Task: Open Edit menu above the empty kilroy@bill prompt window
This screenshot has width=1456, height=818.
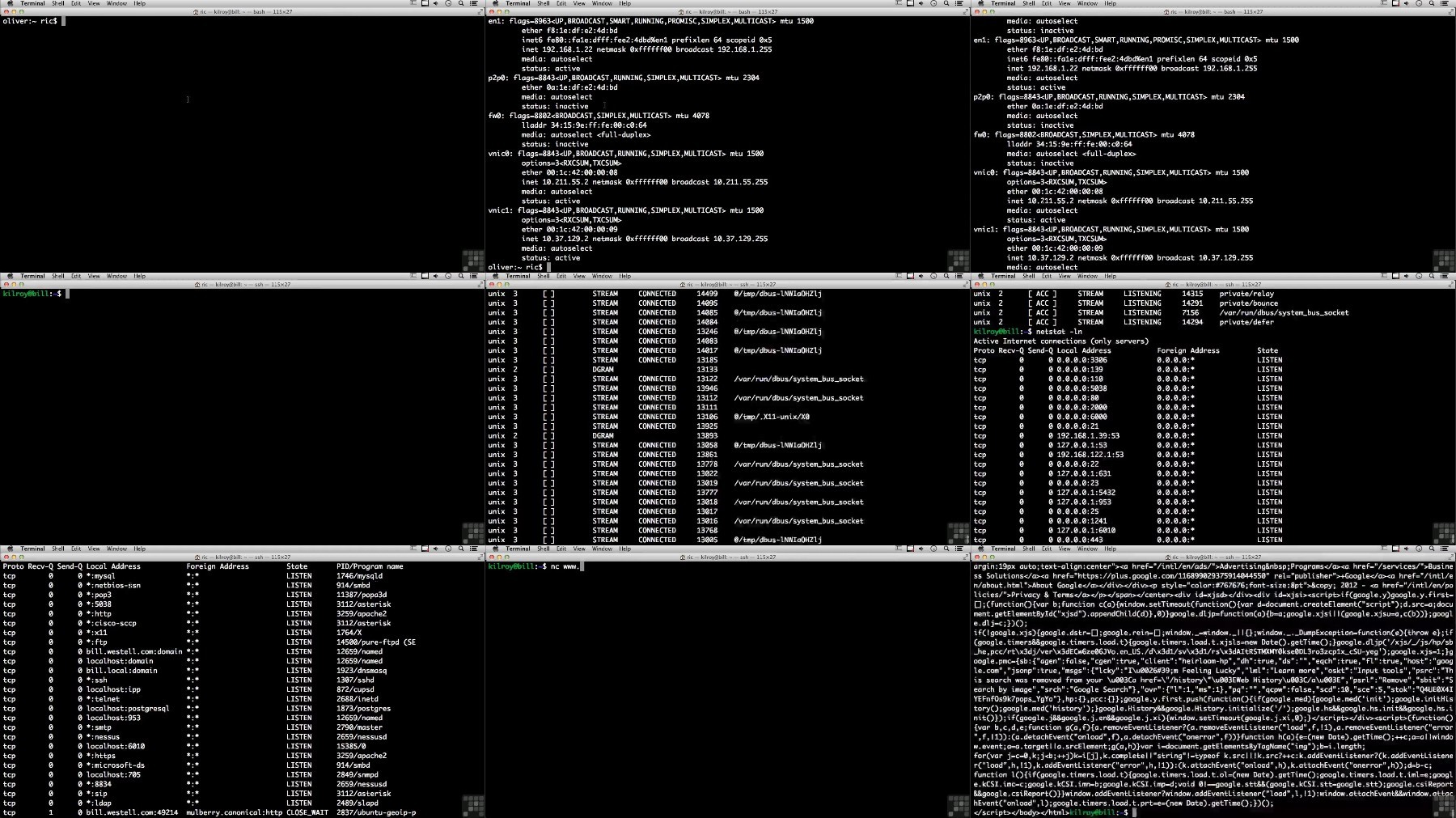Action: click(x=76, y=276)
